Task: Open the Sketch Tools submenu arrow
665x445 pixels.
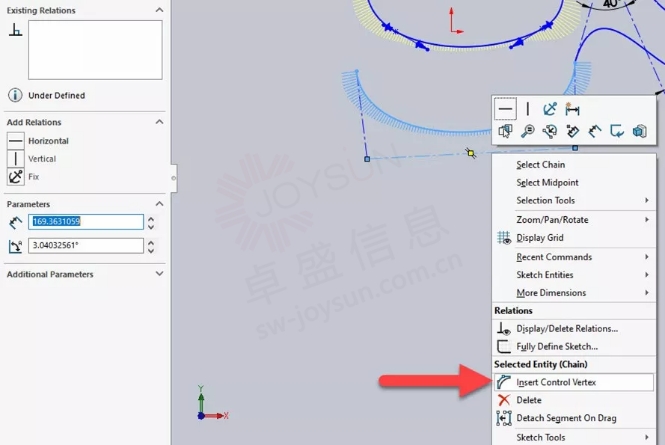Action: 647,437
